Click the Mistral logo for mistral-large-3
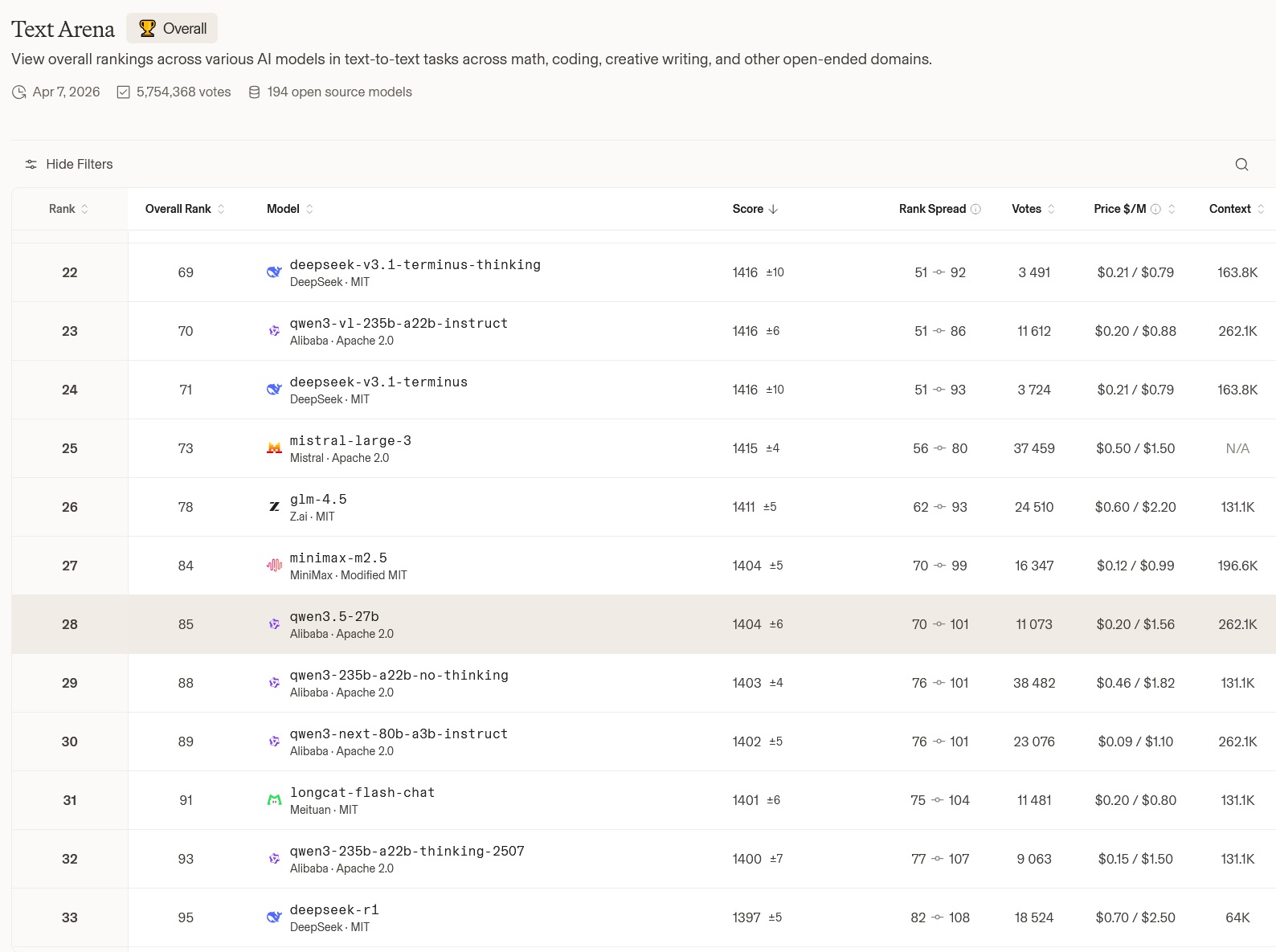 (274, 448)
